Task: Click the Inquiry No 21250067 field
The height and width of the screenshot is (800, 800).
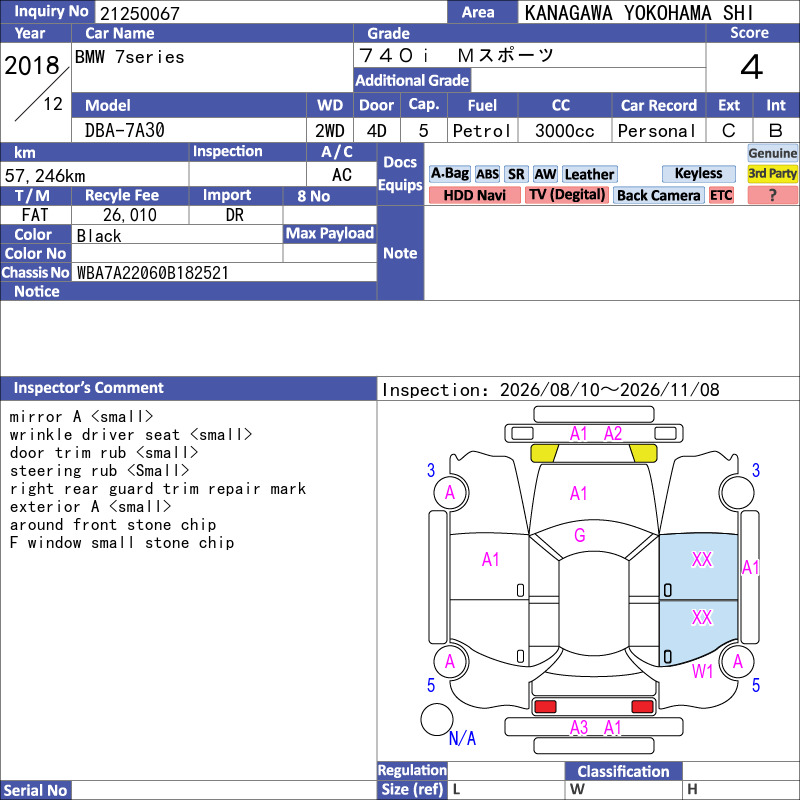Action: [271, 12]
